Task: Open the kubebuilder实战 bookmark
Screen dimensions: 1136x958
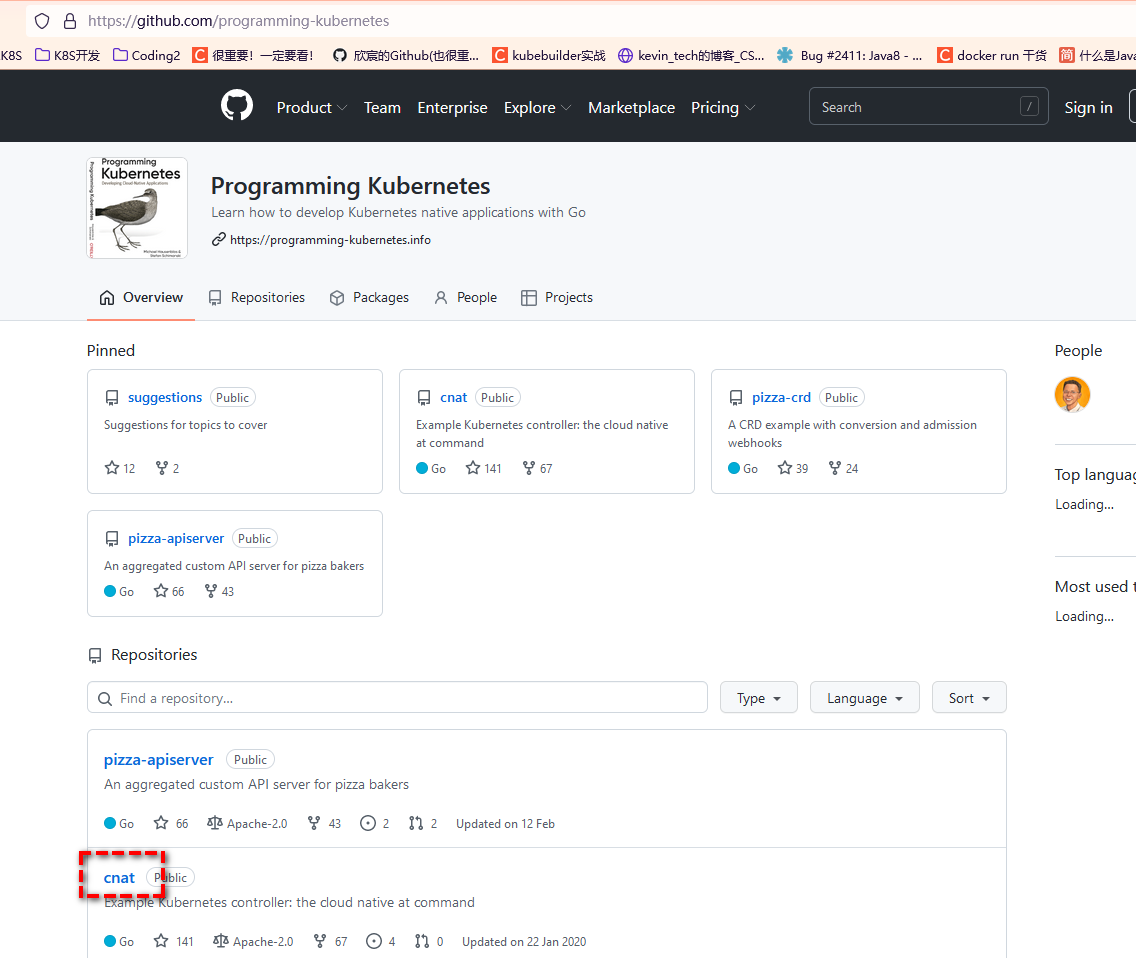Action: 548,55
